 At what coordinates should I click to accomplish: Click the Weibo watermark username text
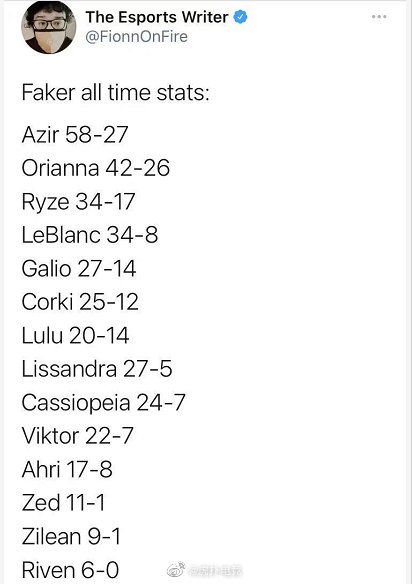(215, 570)
